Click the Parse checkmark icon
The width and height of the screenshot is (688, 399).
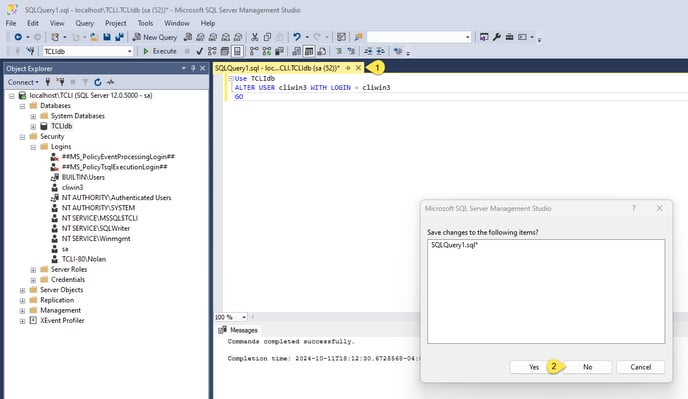tap(200, 51)
